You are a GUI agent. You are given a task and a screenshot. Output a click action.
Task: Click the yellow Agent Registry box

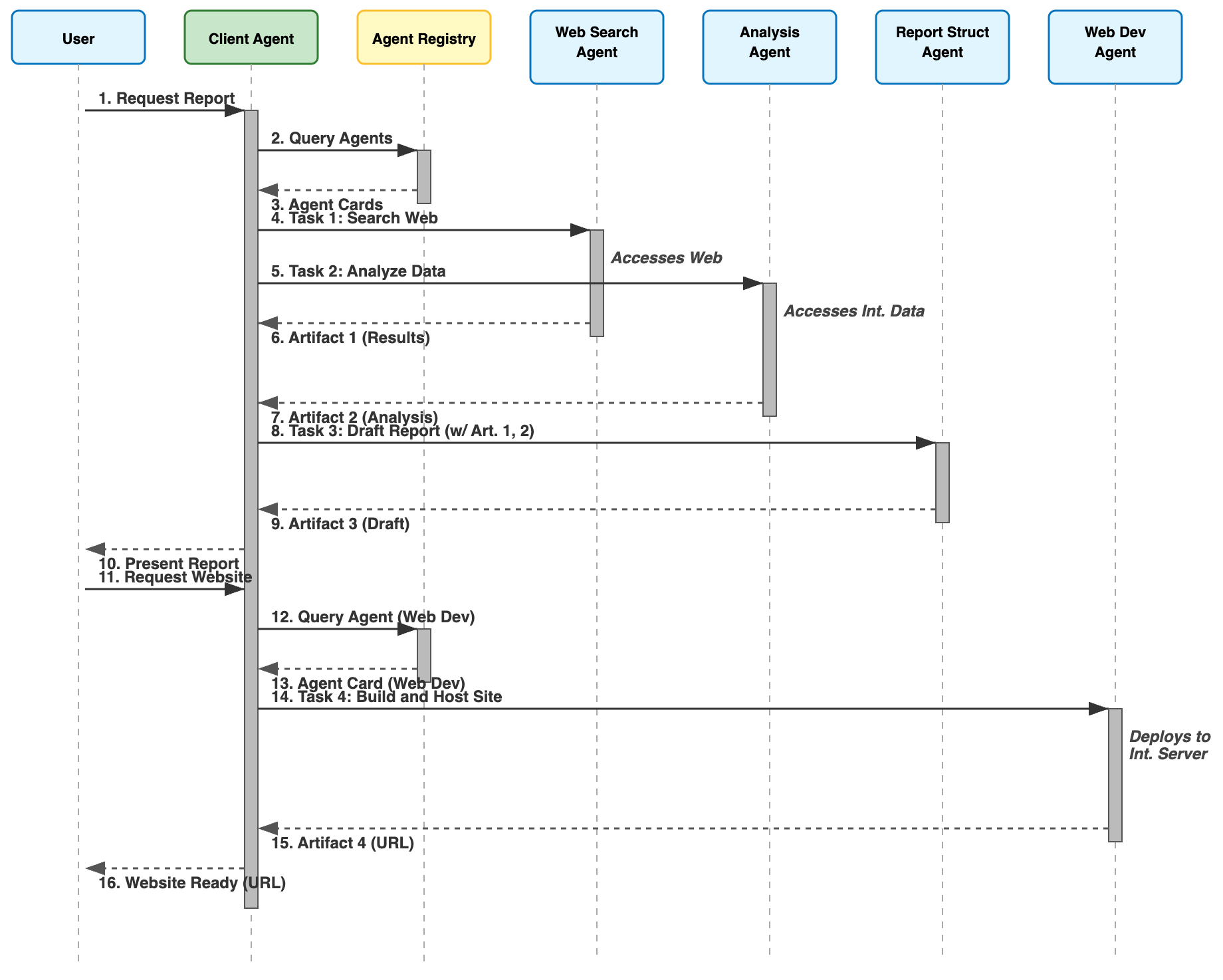(424, 38)
